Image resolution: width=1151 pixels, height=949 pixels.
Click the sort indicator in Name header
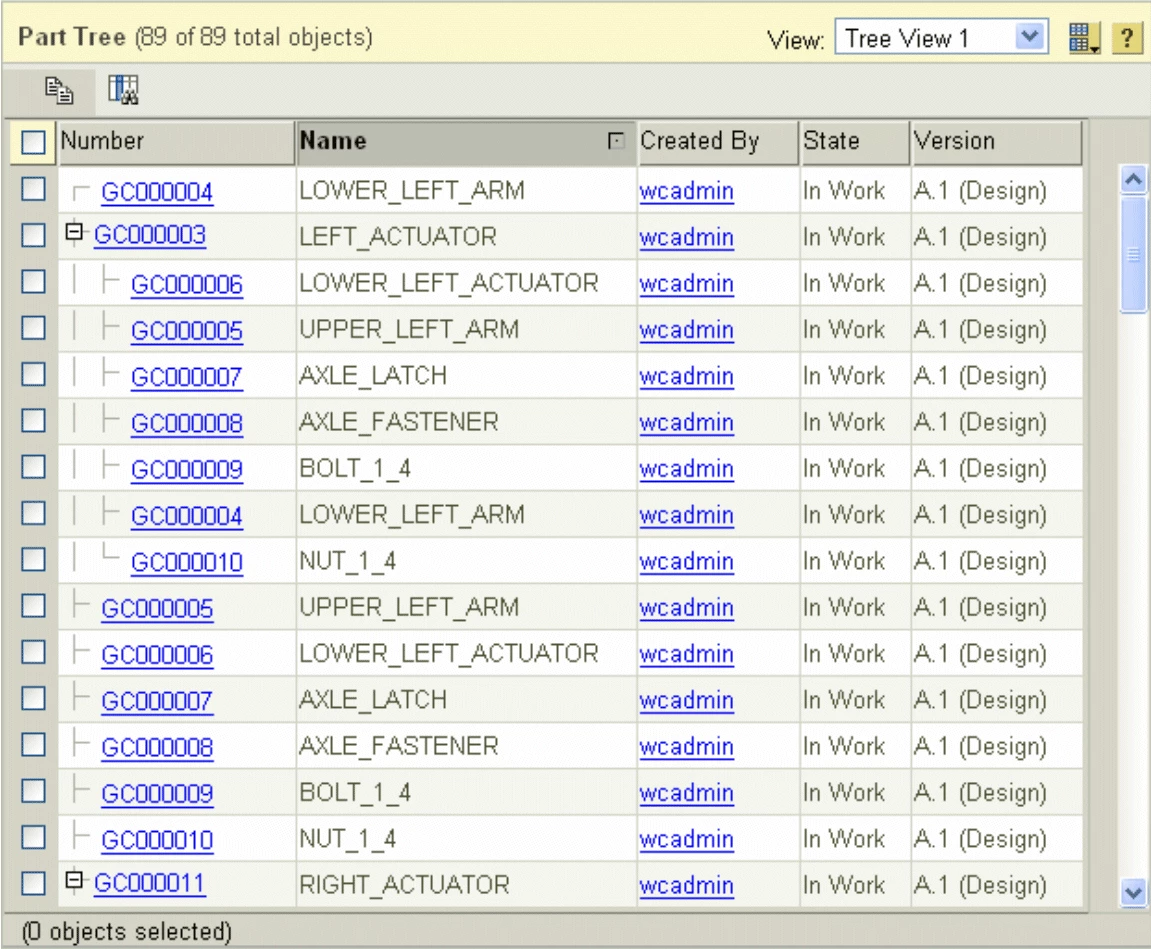point(617,140)
